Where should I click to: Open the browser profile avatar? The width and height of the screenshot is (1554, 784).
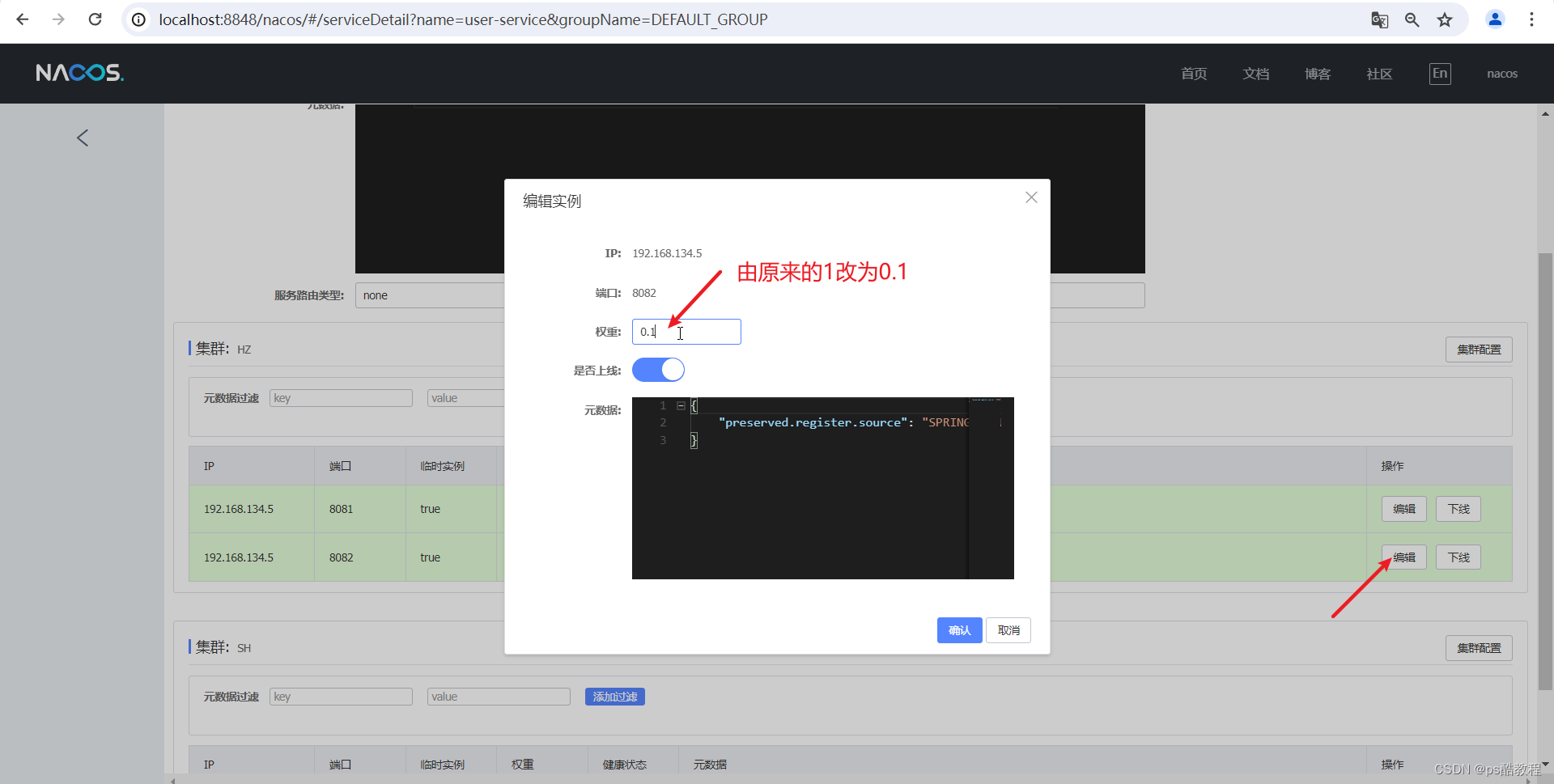(1495, 19)
